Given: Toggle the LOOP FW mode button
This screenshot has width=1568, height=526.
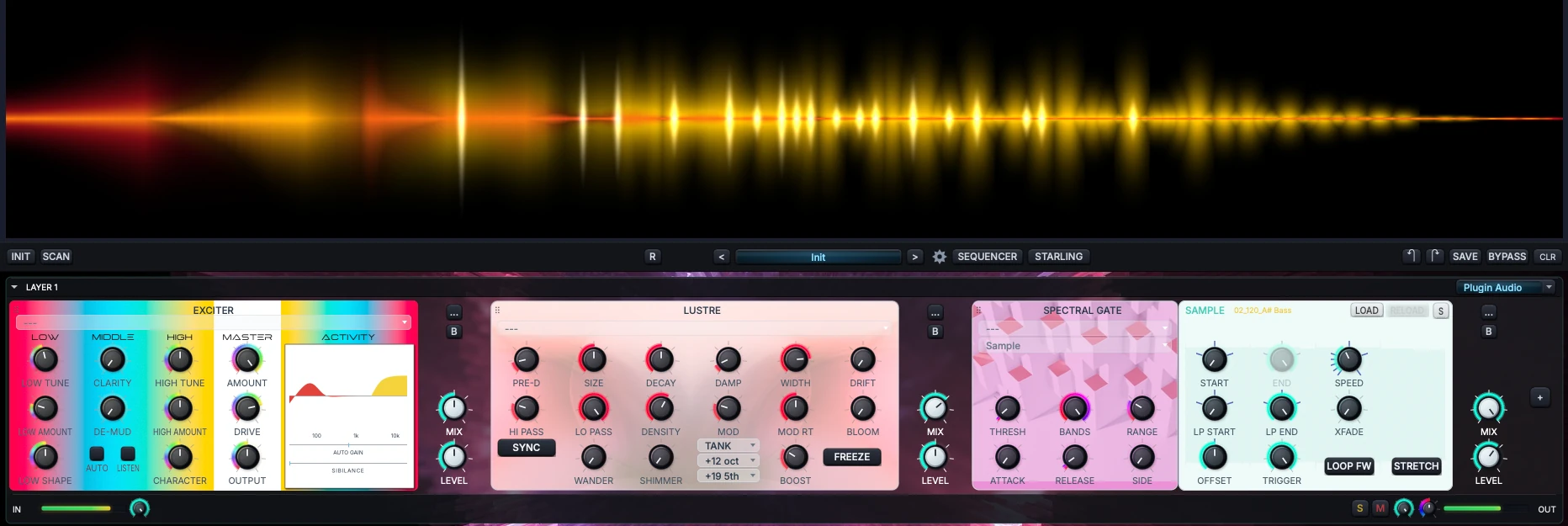Looking at the screenshot, I should [1348, 466].
